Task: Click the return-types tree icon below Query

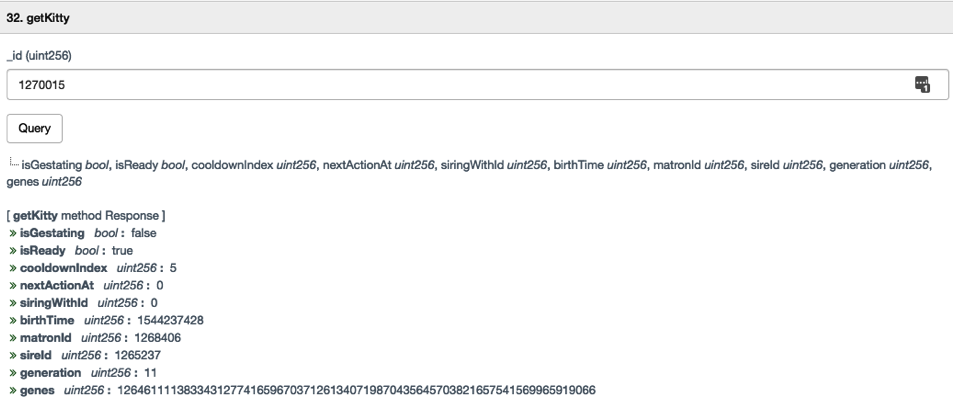Action: [x=13, y=163]
